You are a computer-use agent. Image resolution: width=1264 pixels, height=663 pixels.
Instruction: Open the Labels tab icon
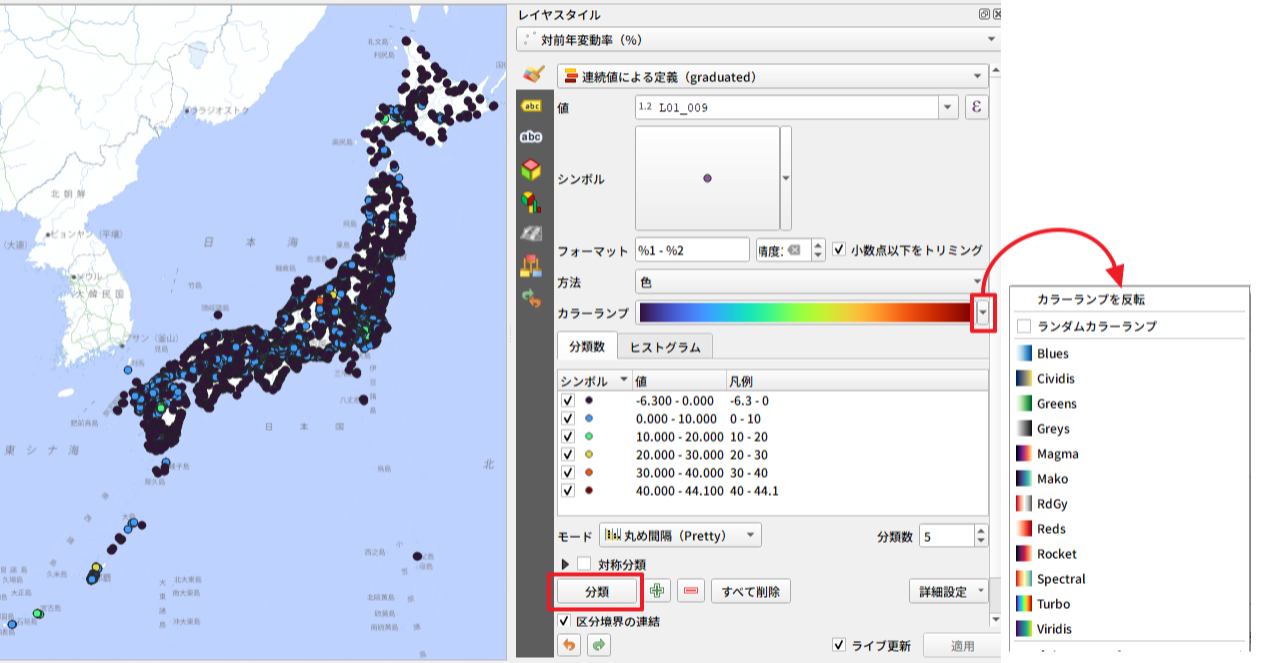[x=531, y=106]
